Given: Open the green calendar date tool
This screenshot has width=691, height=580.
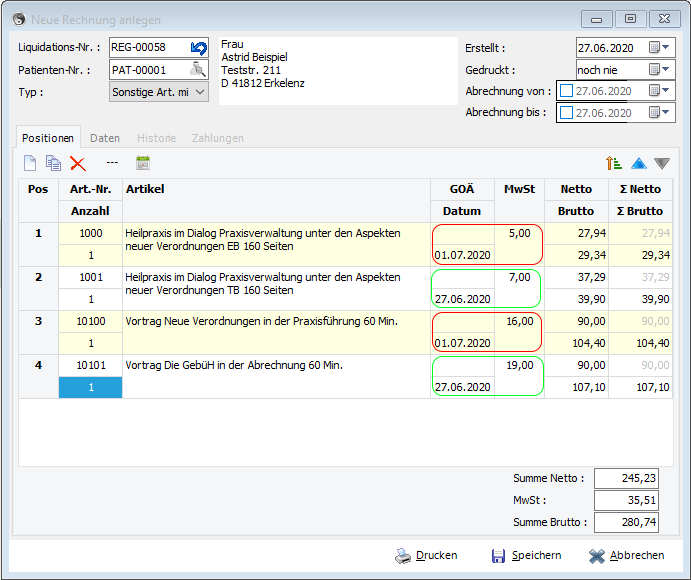Looking at the screenshot, I should tap(143, 163).
